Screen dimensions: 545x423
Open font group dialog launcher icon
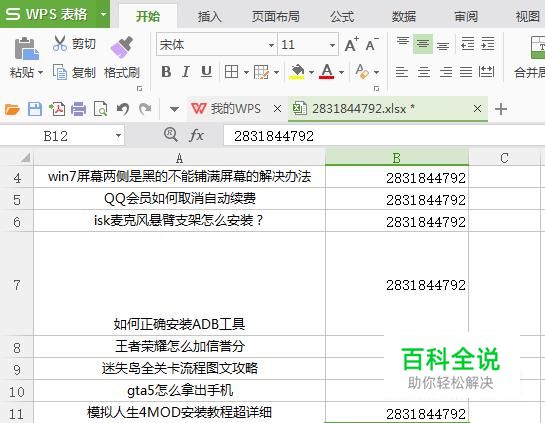pos(376,89)
